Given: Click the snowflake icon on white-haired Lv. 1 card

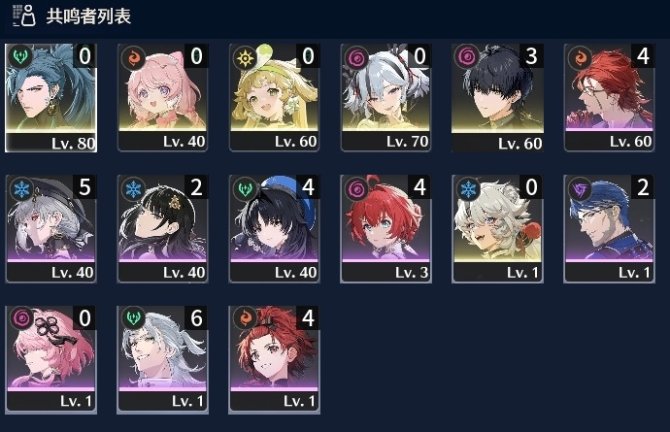Looking at the screenshot, I should [468, 188].
